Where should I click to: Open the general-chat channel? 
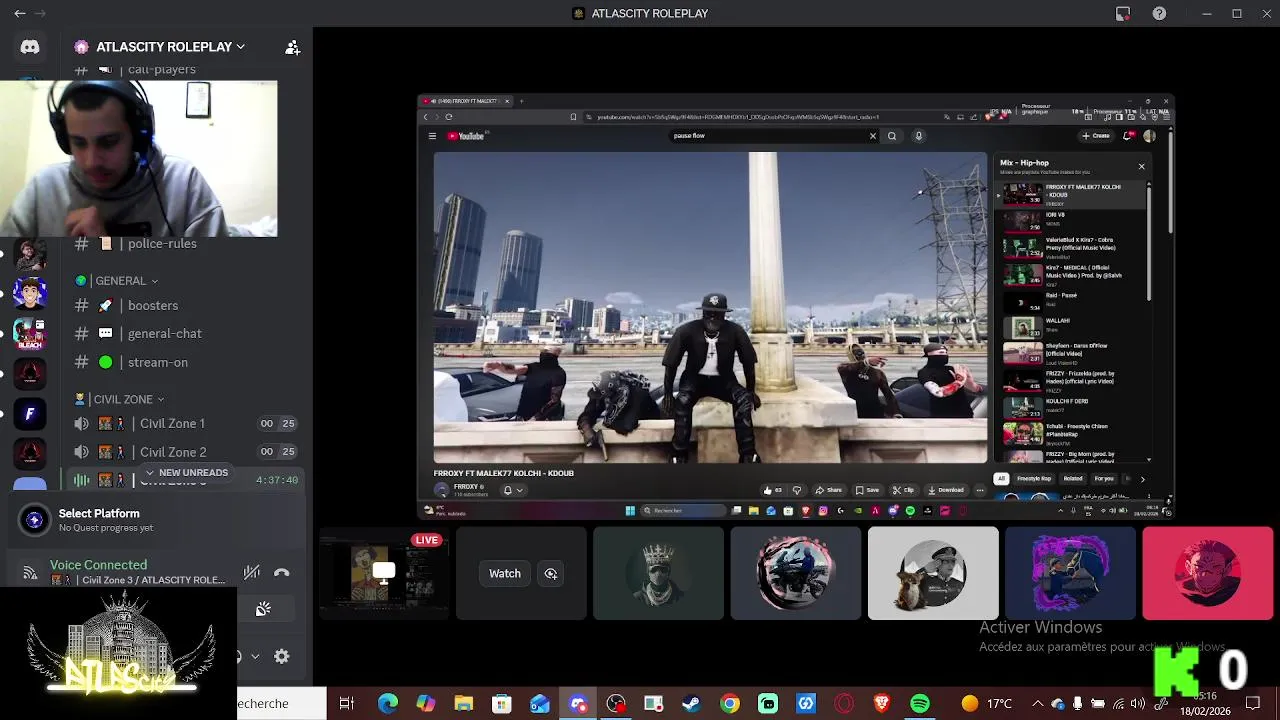point(164,334)
